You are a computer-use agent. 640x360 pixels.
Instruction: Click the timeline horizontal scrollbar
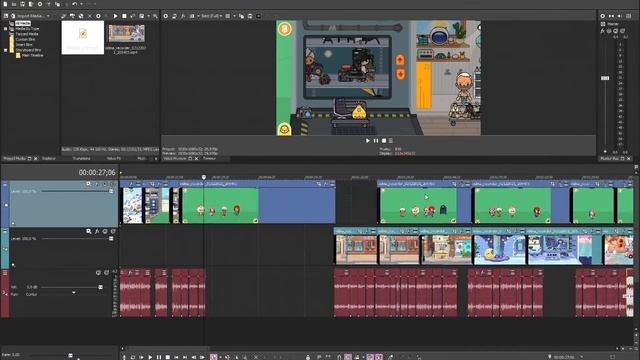[x=167, y=349]
